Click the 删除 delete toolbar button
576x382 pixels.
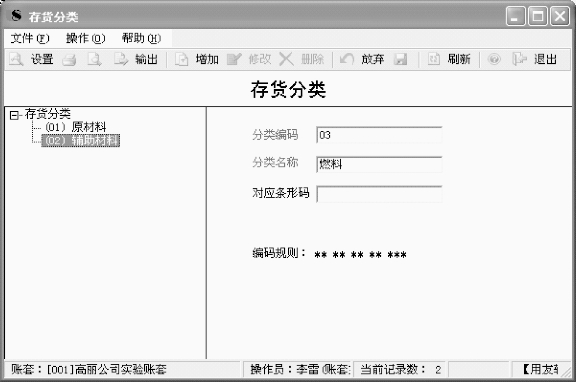click(x=302, y=59)
